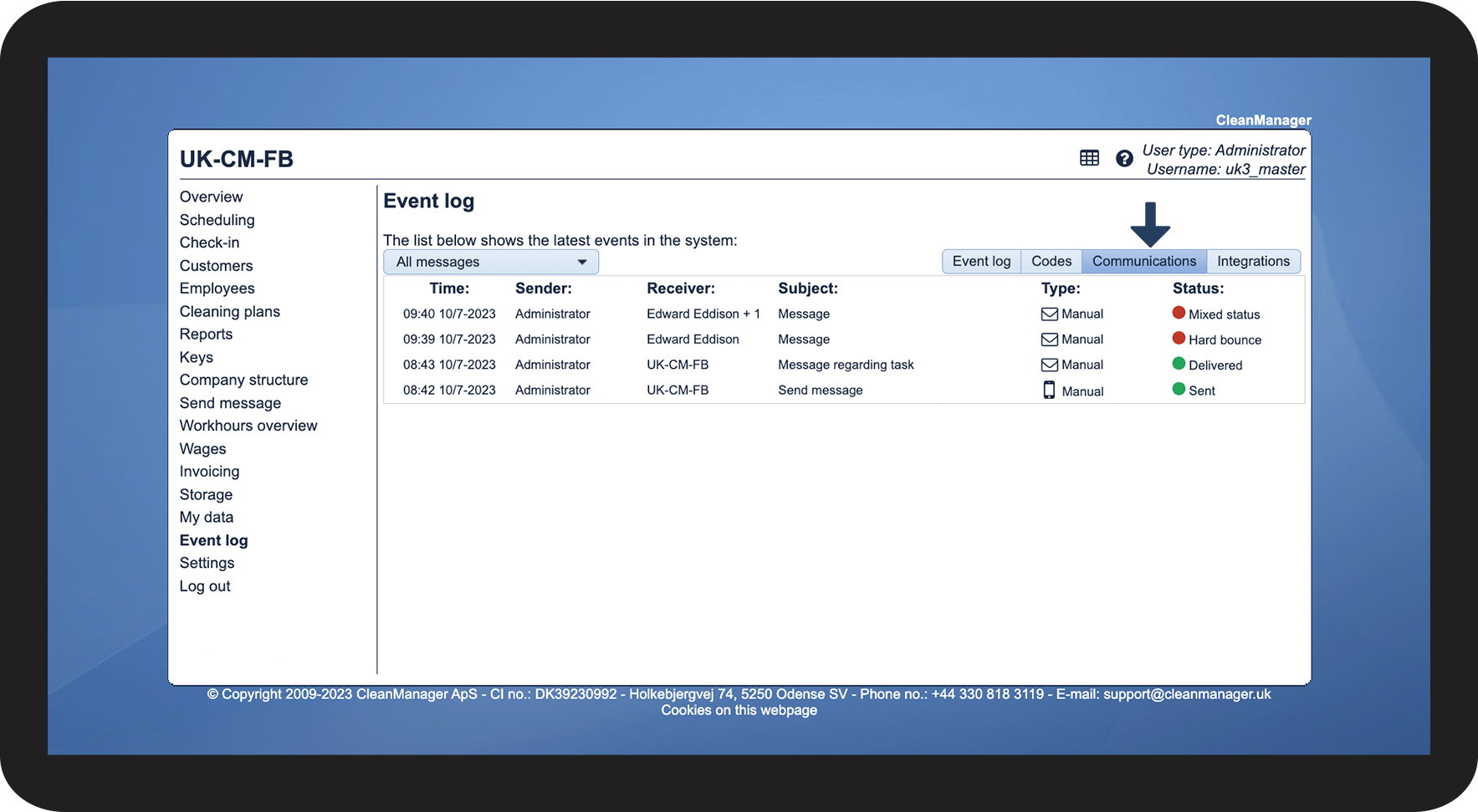Click red Hard bounce status dot

coord(1179,338)
